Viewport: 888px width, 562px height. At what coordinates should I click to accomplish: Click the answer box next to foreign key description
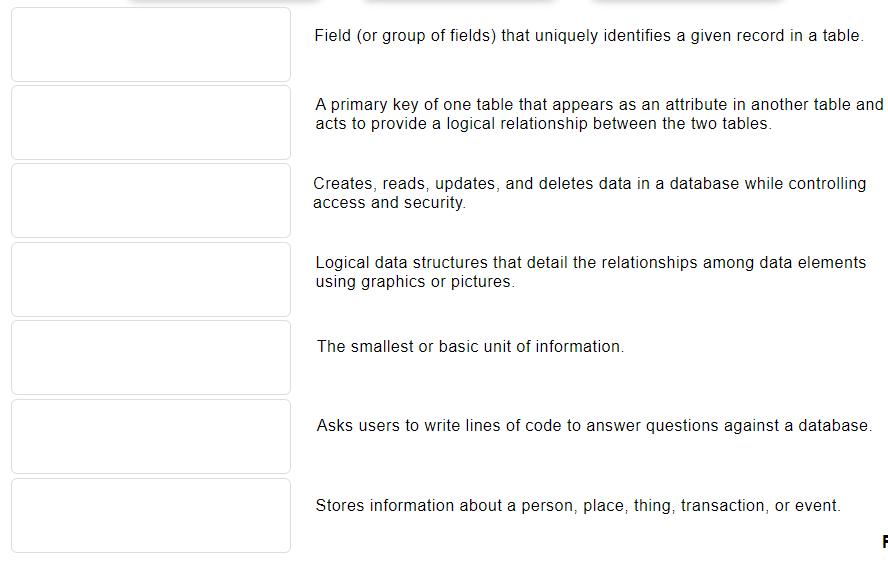151,122
